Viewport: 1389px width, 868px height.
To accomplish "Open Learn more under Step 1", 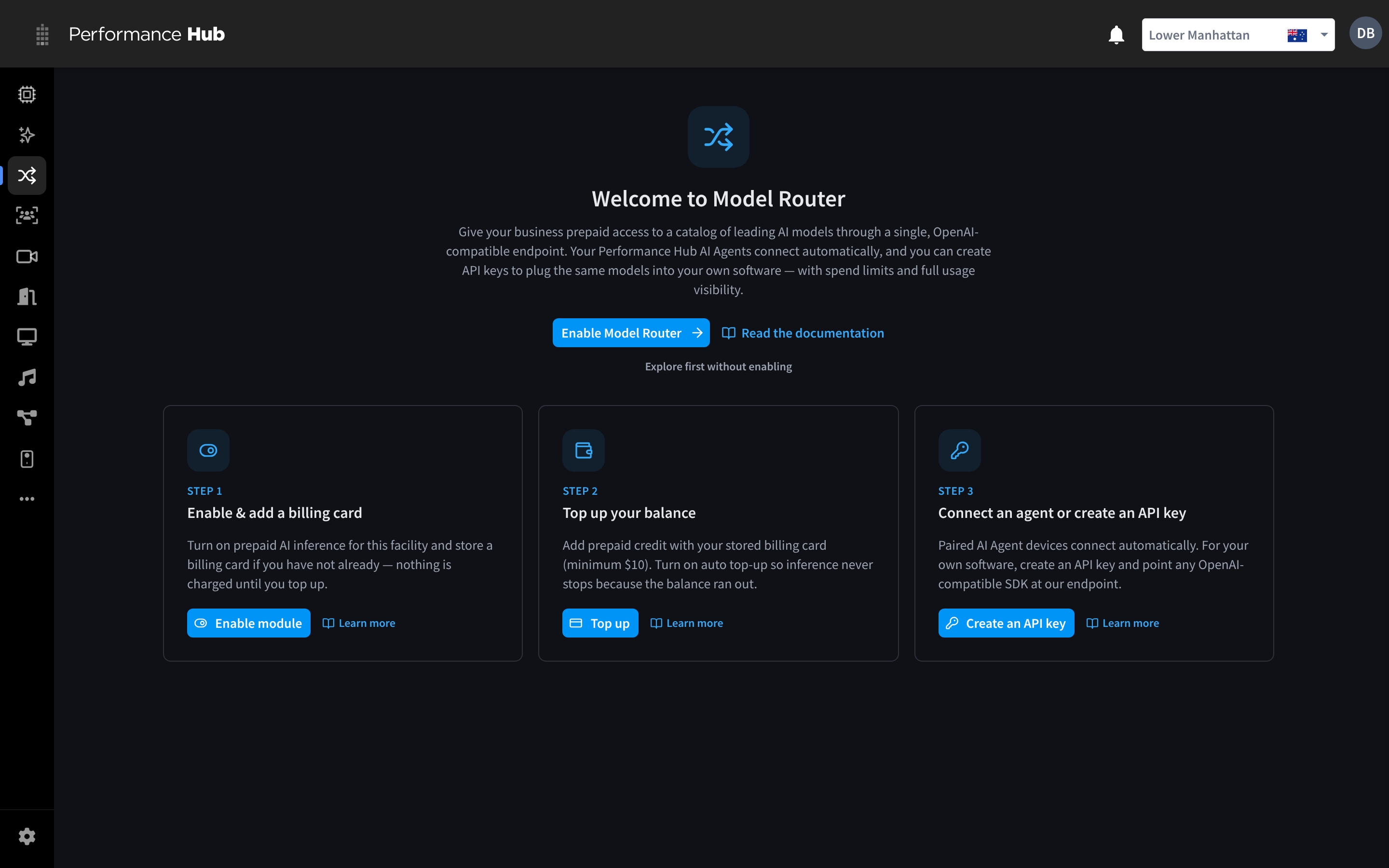I will [359, 623].
